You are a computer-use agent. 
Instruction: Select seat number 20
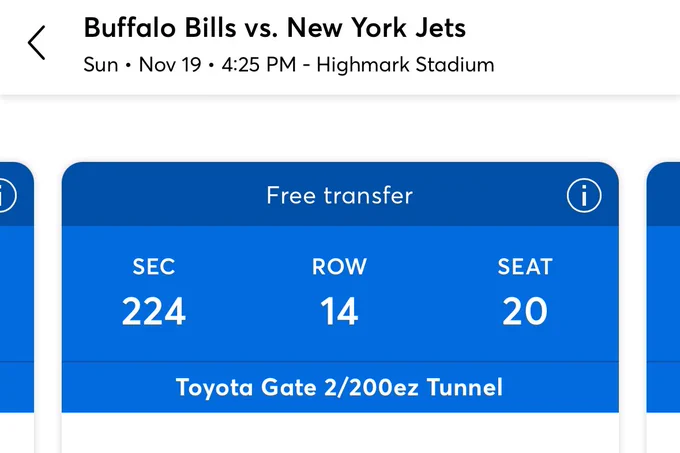[525, 311]
